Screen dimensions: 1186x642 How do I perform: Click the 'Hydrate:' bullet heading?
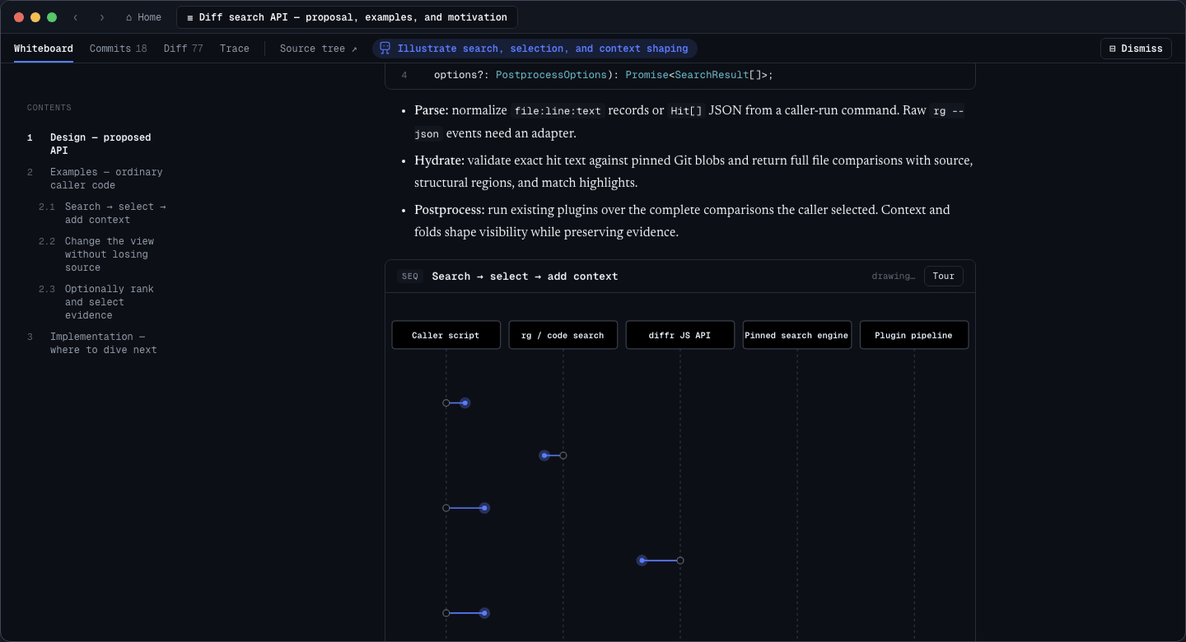coord(439,160)
